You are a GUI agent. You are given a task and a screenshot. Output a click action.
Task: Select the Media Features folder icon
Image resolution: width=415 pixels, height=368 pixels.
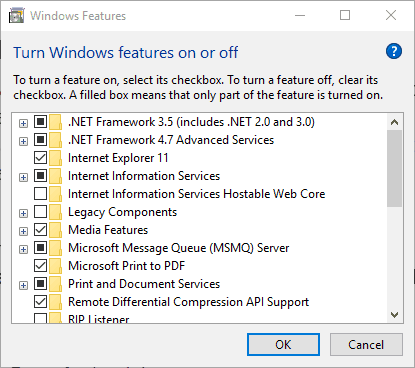(x=55, y=230)
